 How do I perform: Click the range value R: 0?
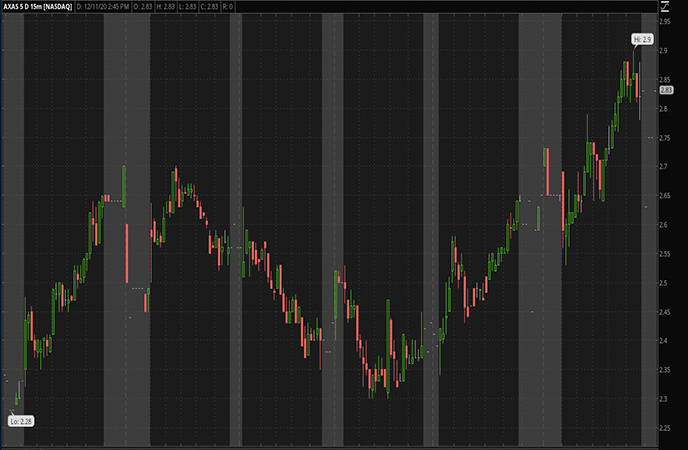(227, 7)
